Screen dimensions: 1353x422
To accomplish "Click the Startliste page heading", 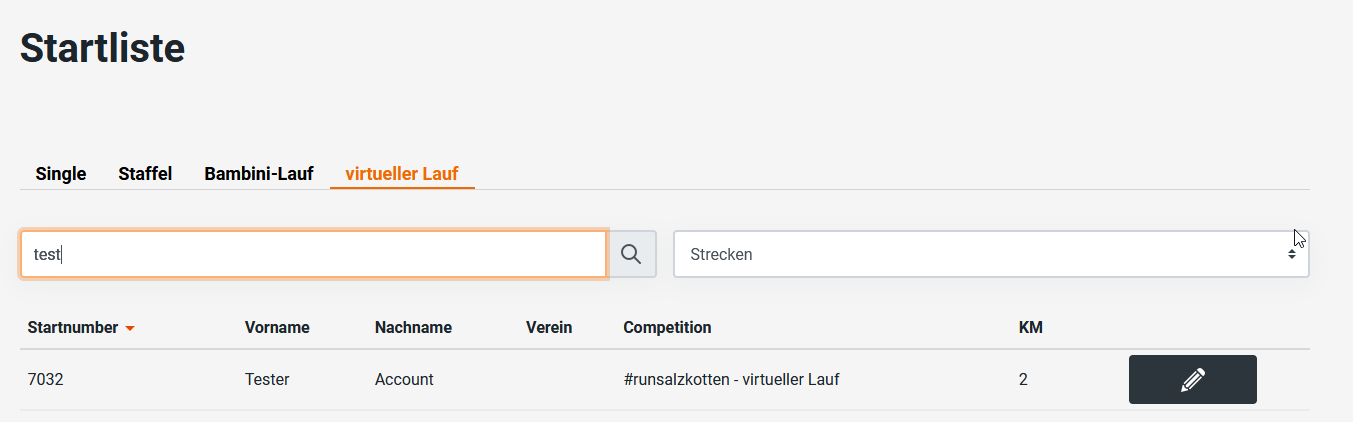I will click(x=102, y=48).
